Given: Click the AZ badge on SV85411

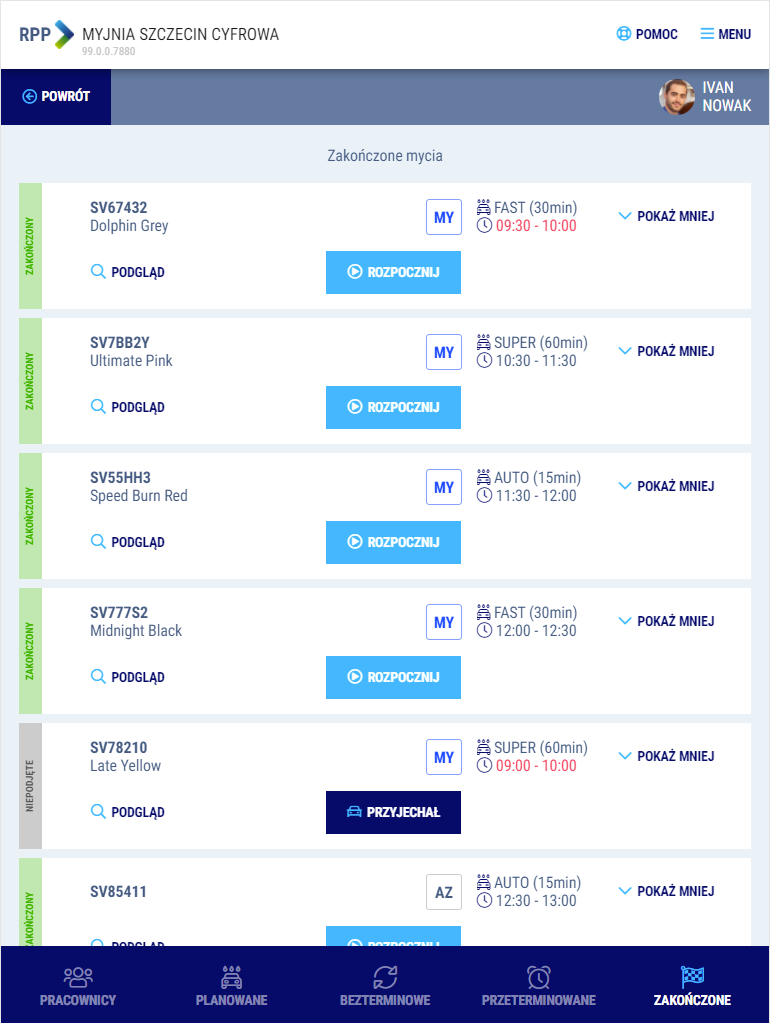Looking at the screenshot, I should (x=444, y=893).
